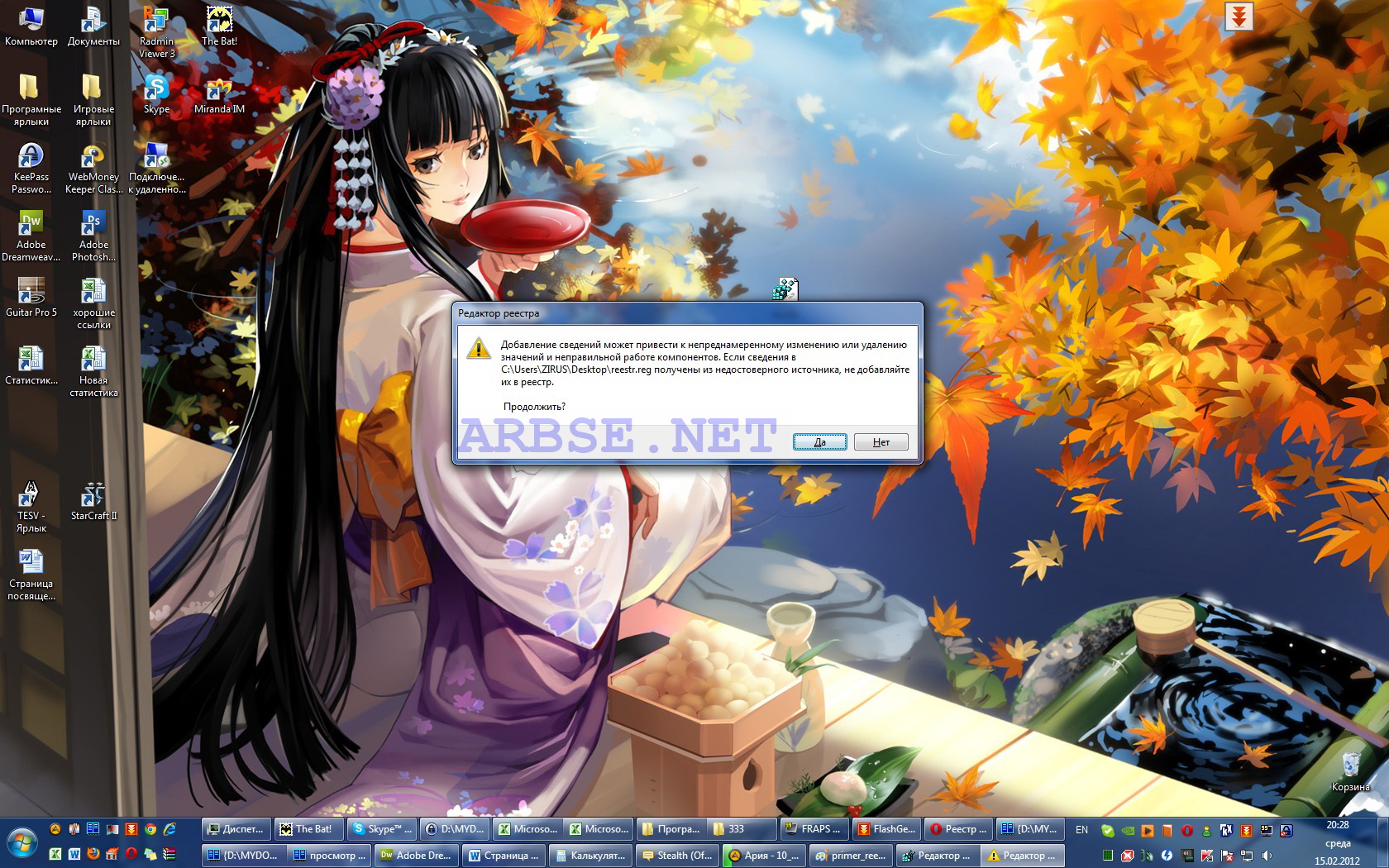Launch StarCraft II desktop shortcut
This screenshot has width=1389, height=868.
pyautogui.click(x=93, y=501)
